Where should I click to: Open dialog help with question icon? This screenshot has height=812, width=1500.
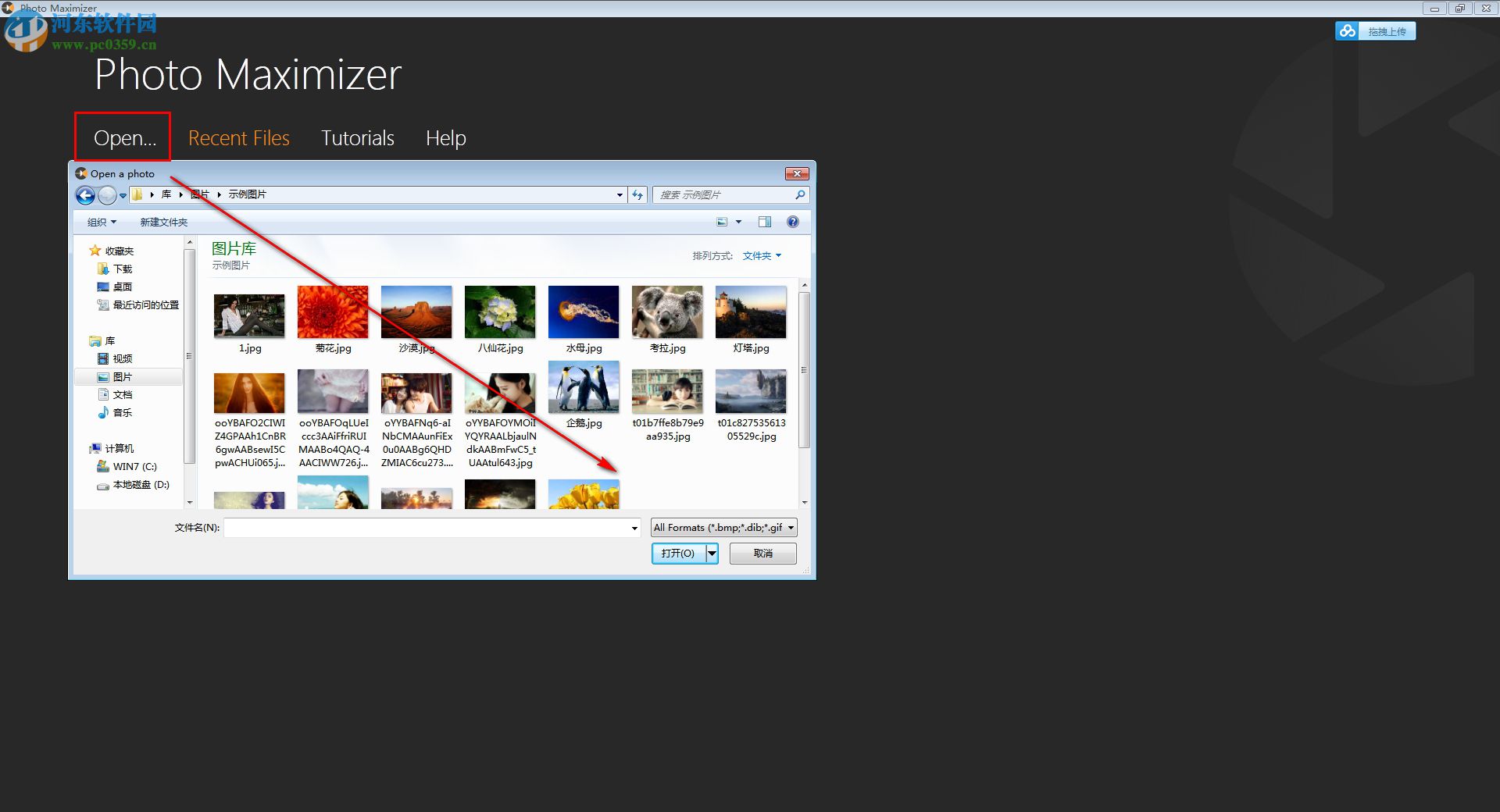(793, 223)
